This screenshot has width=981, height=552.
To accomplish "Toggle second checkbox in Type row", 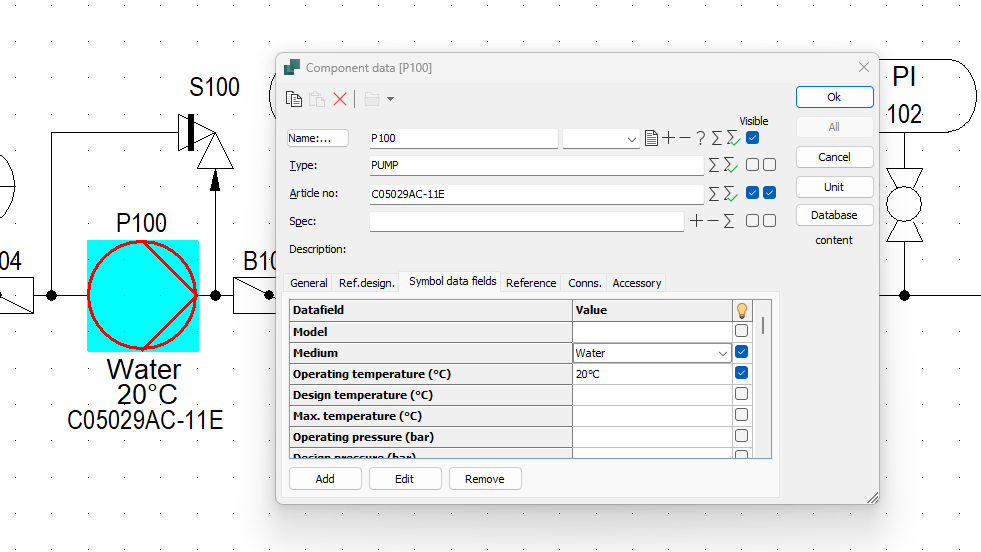I will pyautogui.click(x=770, y=165).
